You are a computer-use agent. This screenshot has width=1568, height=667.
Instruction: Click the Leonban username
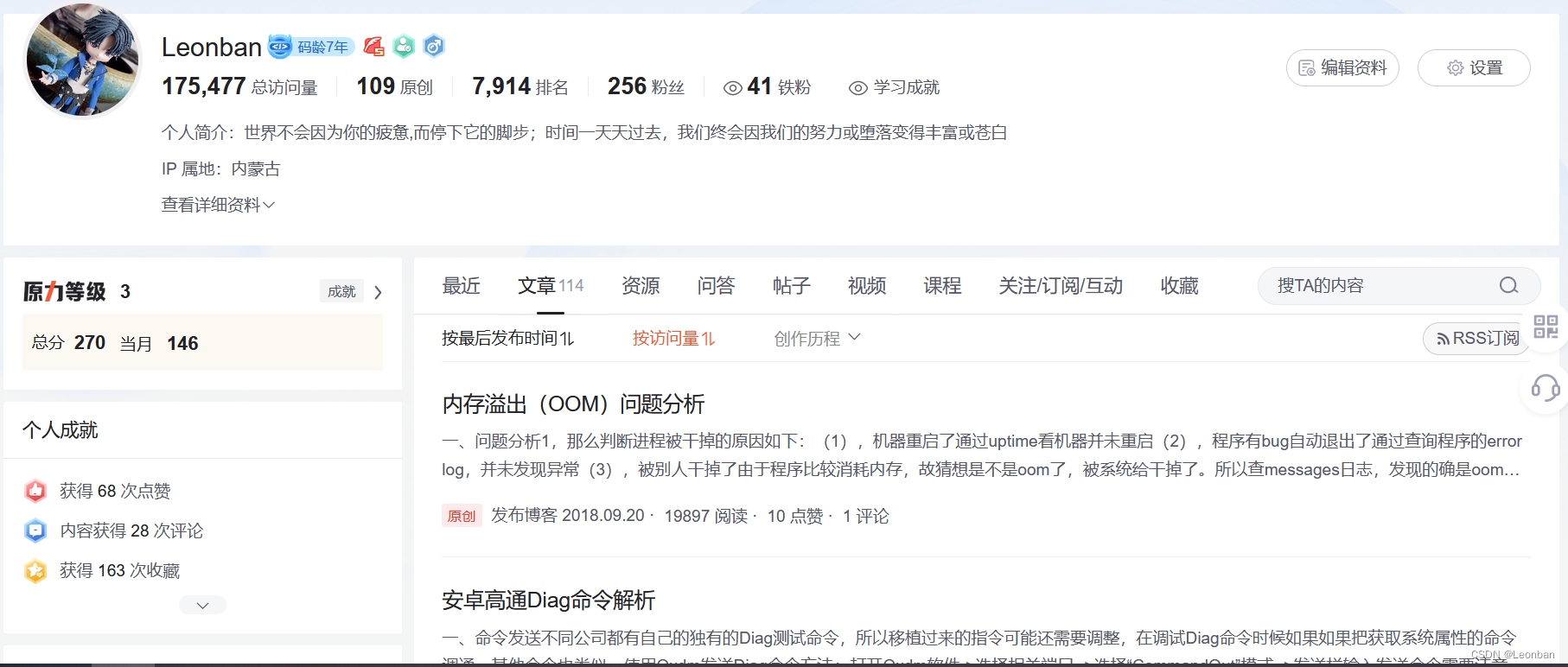click(x=212, y=48)
